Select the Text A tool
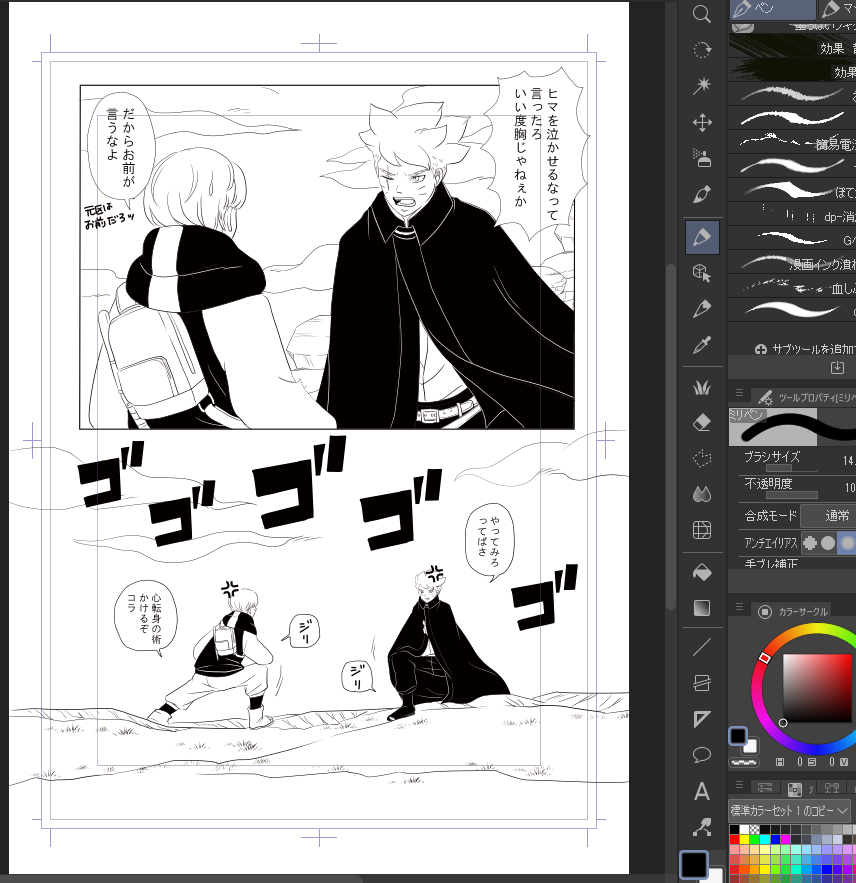The image size is (856, 883). tap(702, 791)
